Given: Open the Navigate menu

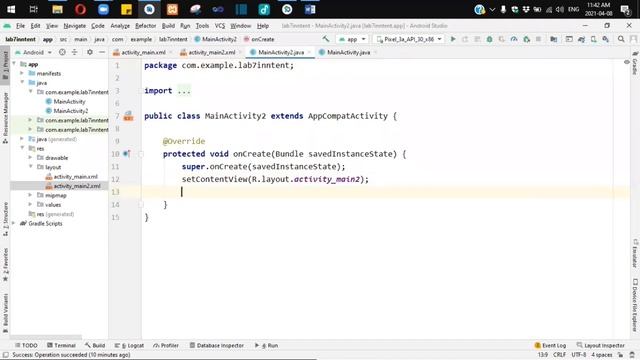Looking at the screenshot, I should pos(75,26).
